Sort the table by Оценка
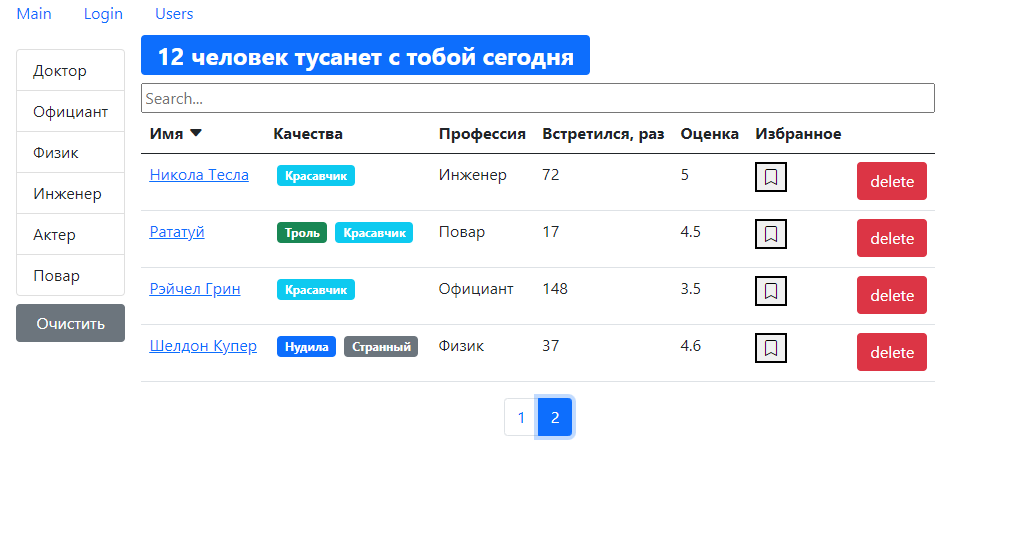 pyautogui.click(x=709, y=134)
